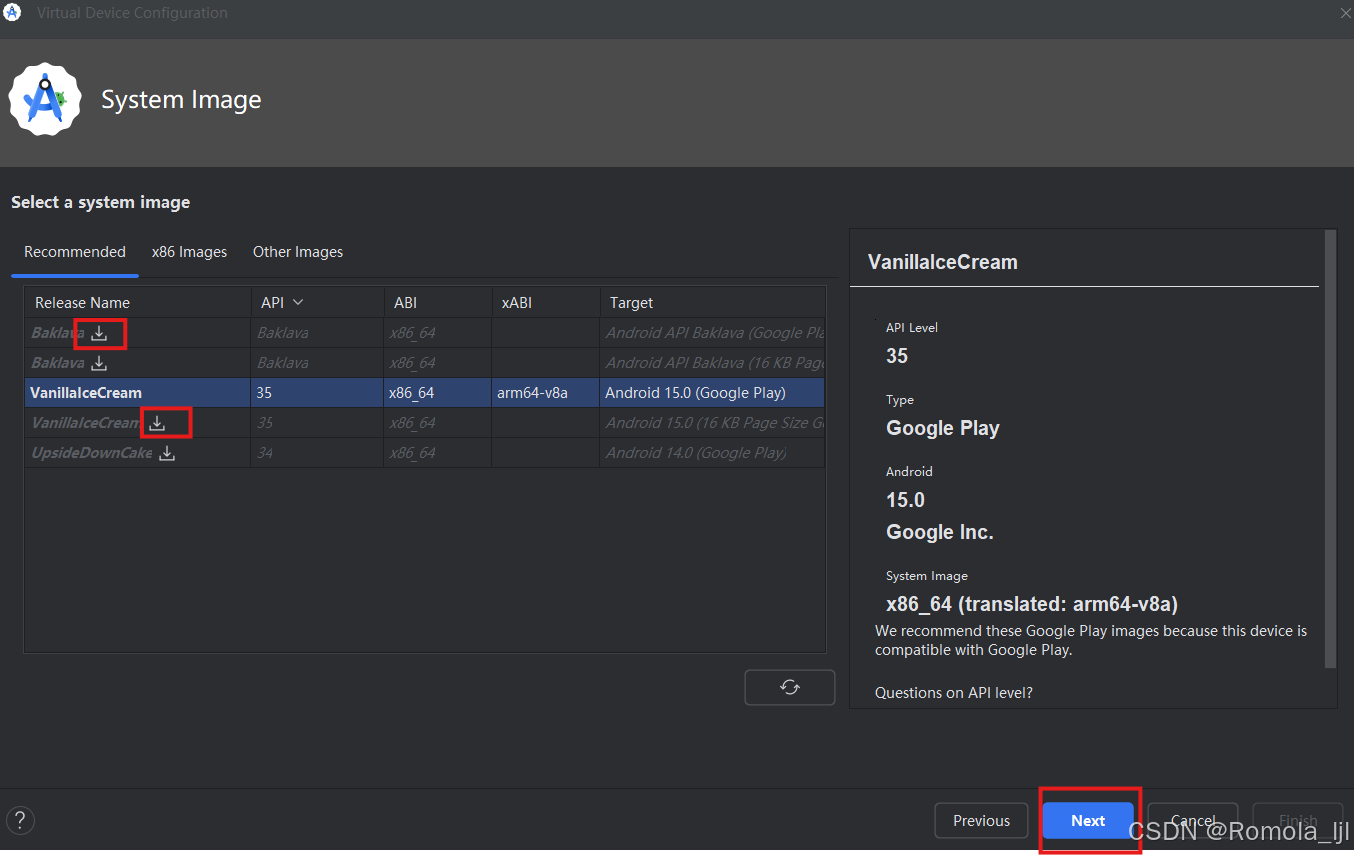Viewport: 1354px width, 855px height.
Task: Go to the Next step
Action: [1088, 820]
